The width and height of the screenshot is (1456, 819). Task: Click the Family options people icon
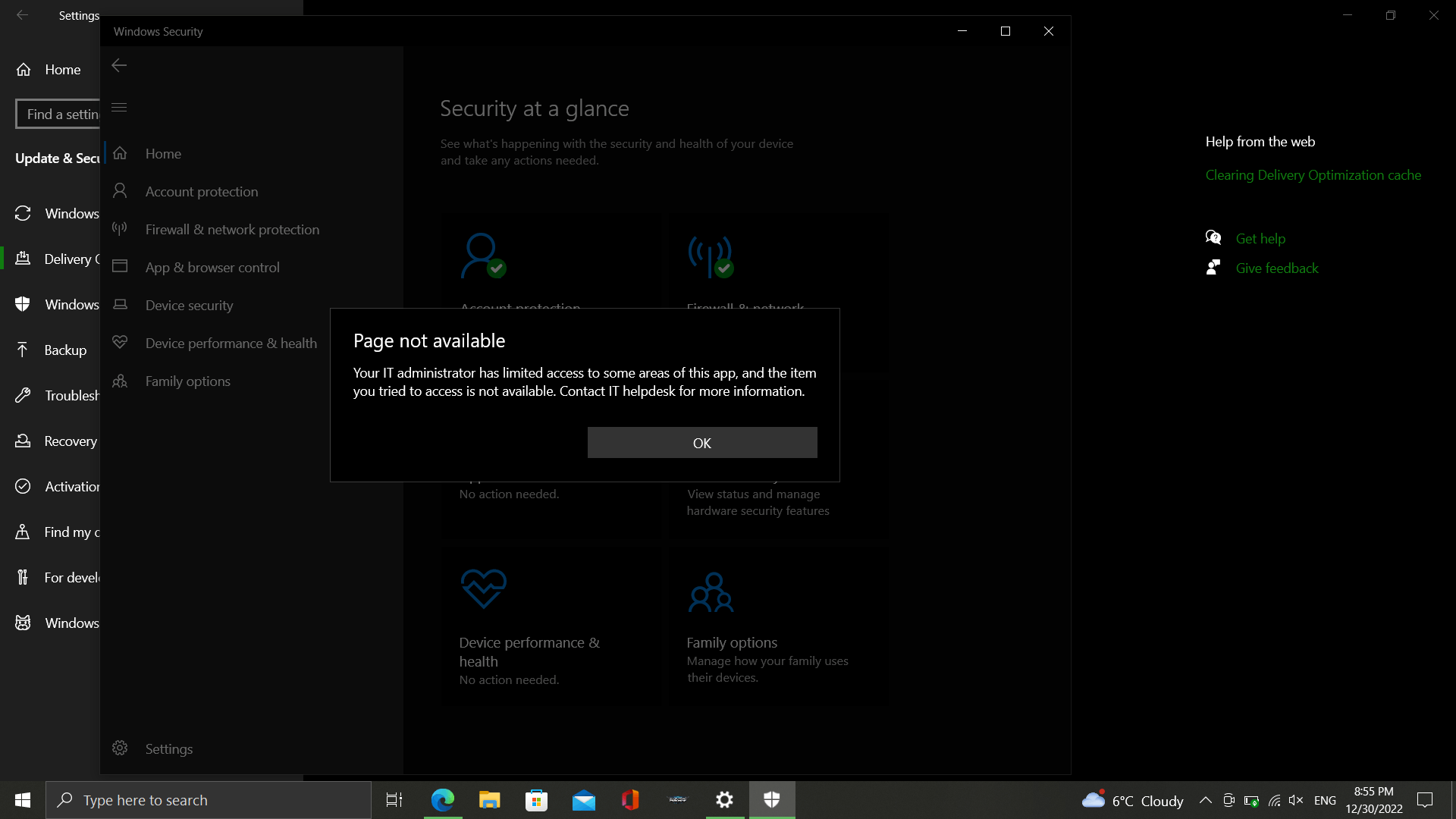coord(711,592)
